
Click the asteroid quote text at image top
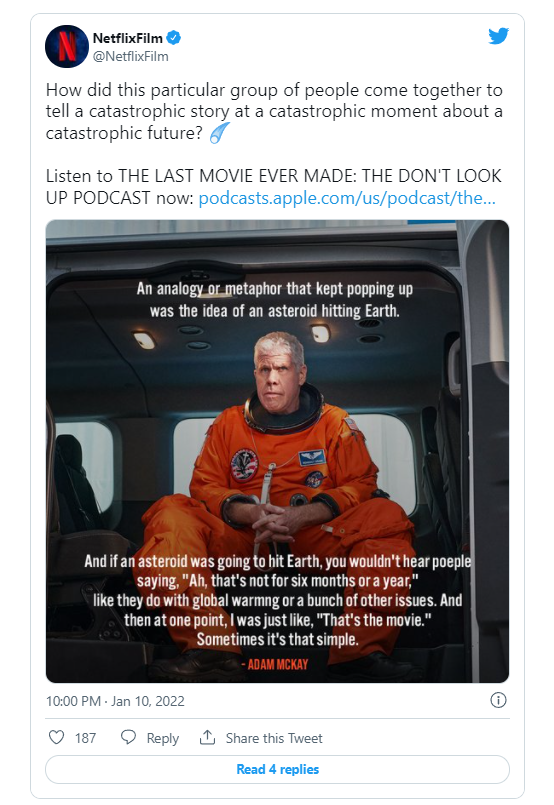(275, 300)
